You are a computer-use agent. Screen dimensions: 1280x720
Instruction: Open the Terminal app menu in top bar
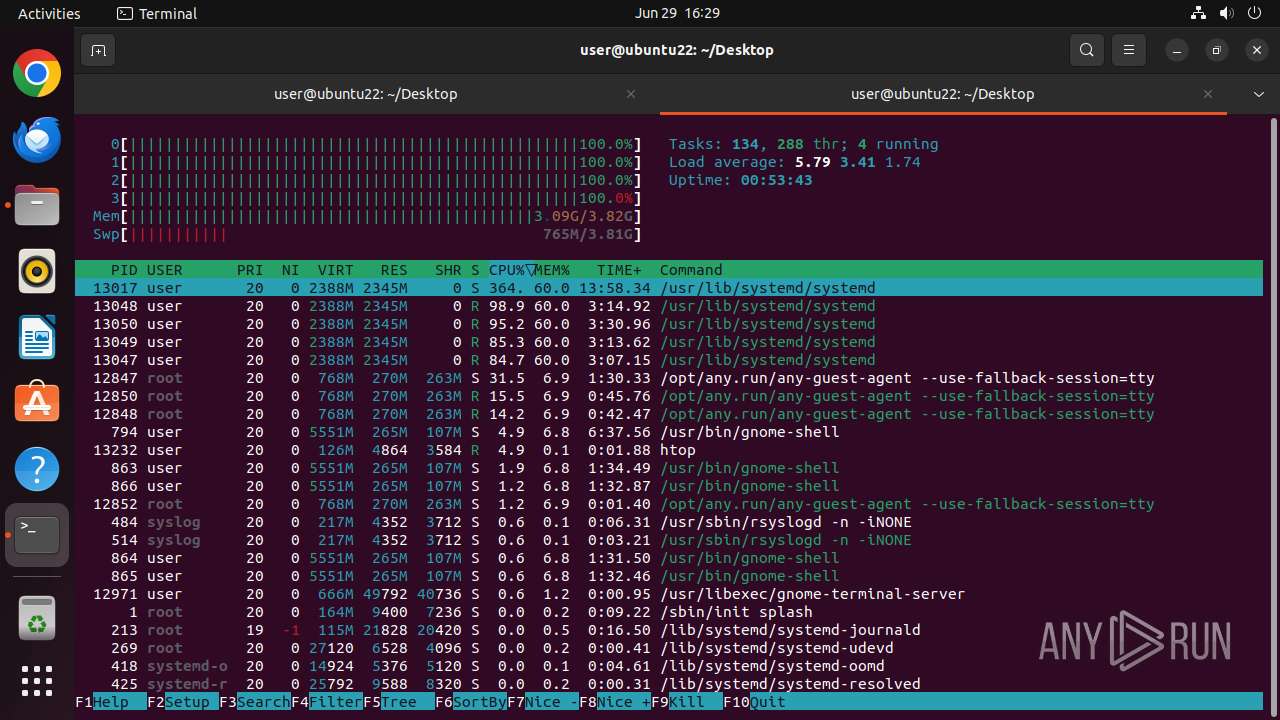pos(157,14)
